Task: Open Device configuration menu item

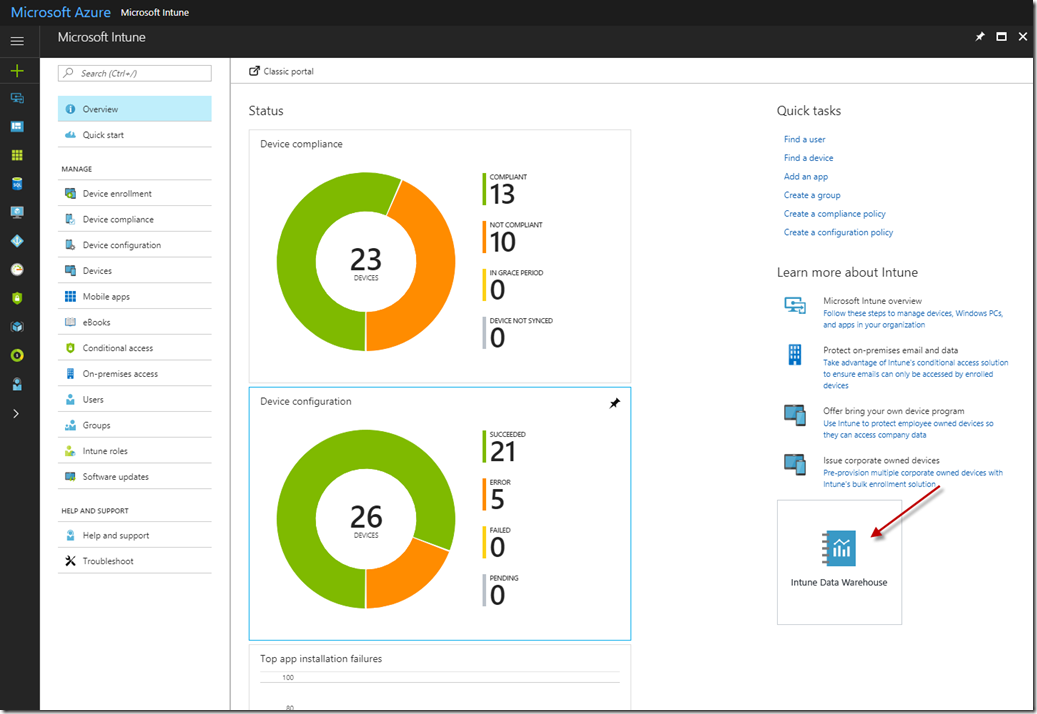Action: [135, 245]
